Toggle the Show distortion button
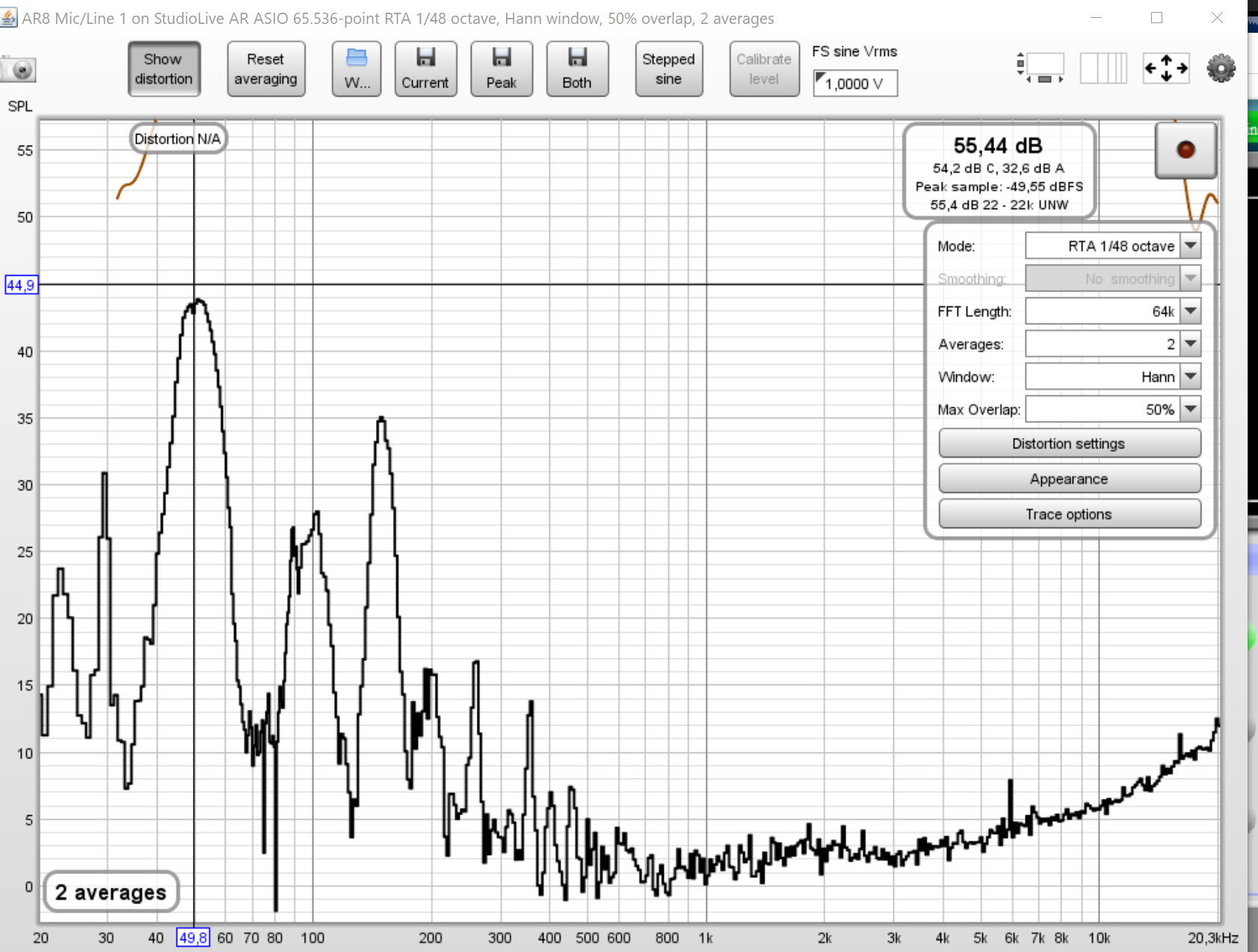The height and width of the screenshot is (952, 1258). click(164, 69)
